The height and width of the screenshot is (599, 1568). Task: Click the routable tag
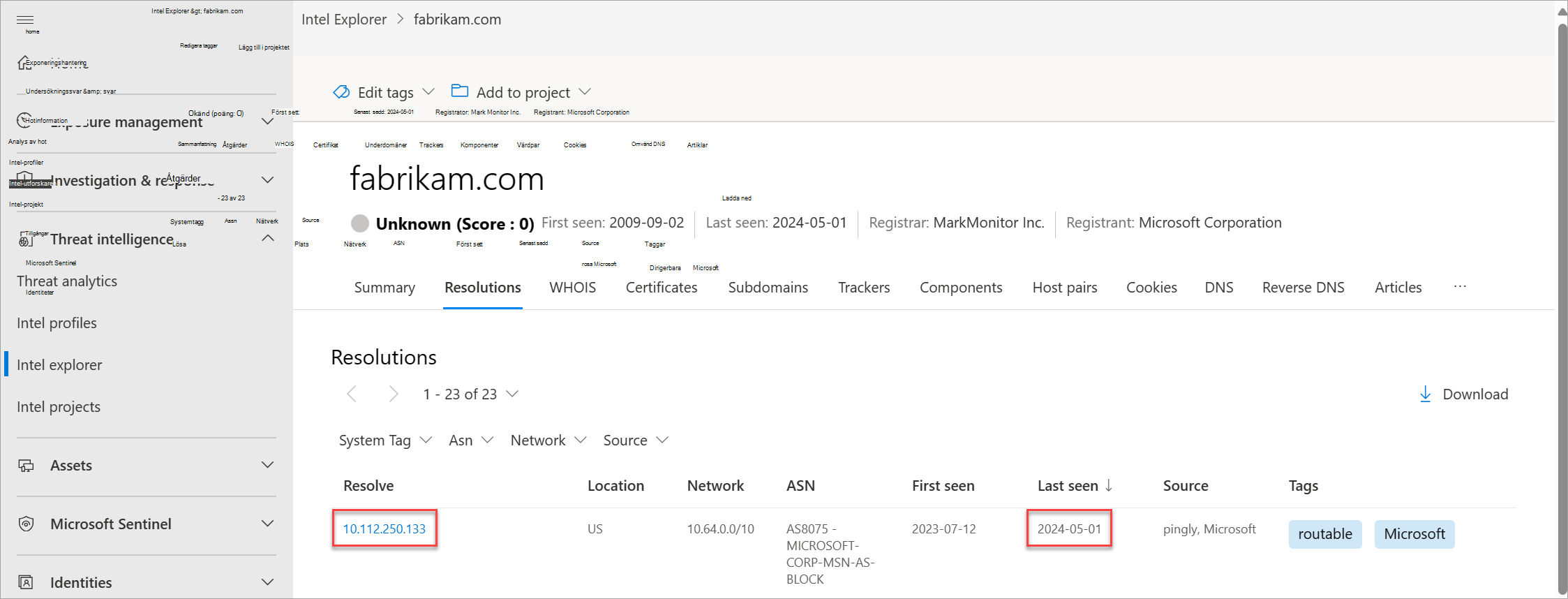[x=1325, y=534]
